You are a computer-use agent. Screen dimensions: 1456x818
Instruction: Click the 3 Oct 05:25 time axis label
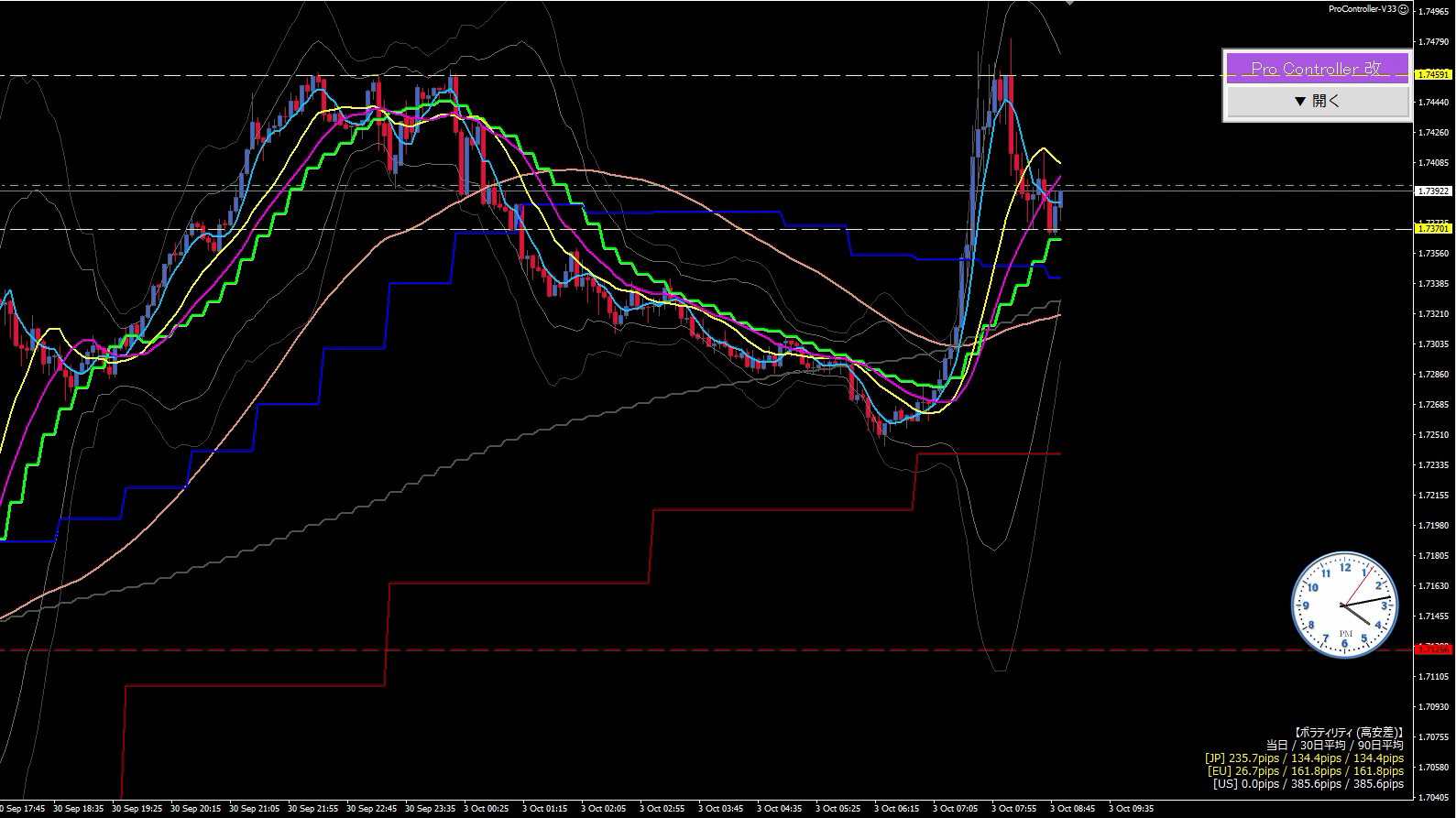coord(837,810)
